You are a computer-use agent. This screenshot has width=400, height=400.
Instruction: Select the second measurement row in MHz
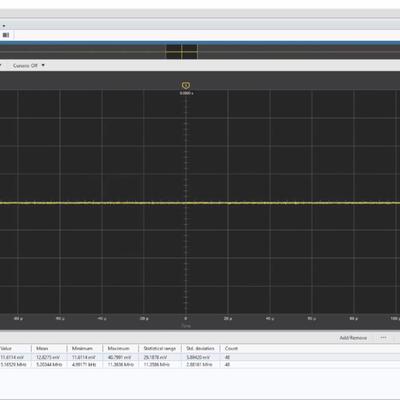200,365
